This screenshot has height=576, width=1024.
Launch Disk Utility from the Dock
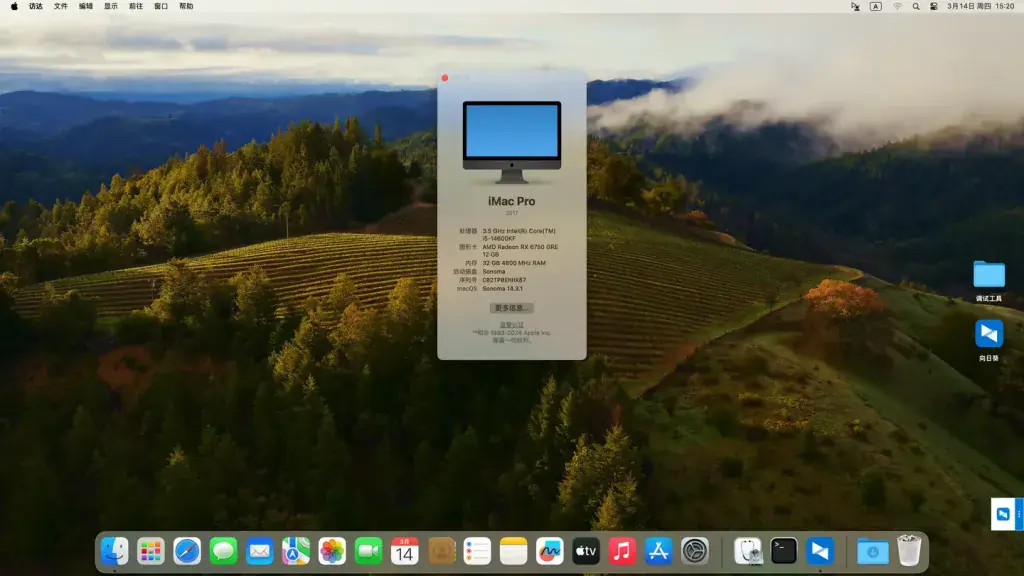748,551
